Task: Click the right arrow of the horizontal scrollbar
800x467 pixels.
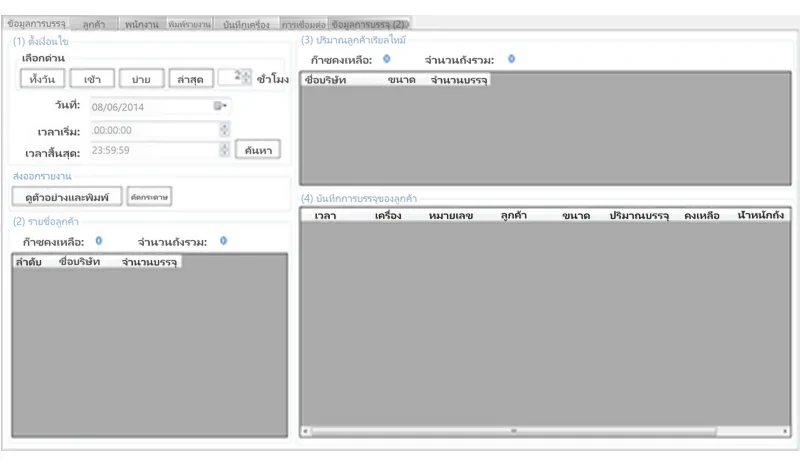Action: [785, 431]
